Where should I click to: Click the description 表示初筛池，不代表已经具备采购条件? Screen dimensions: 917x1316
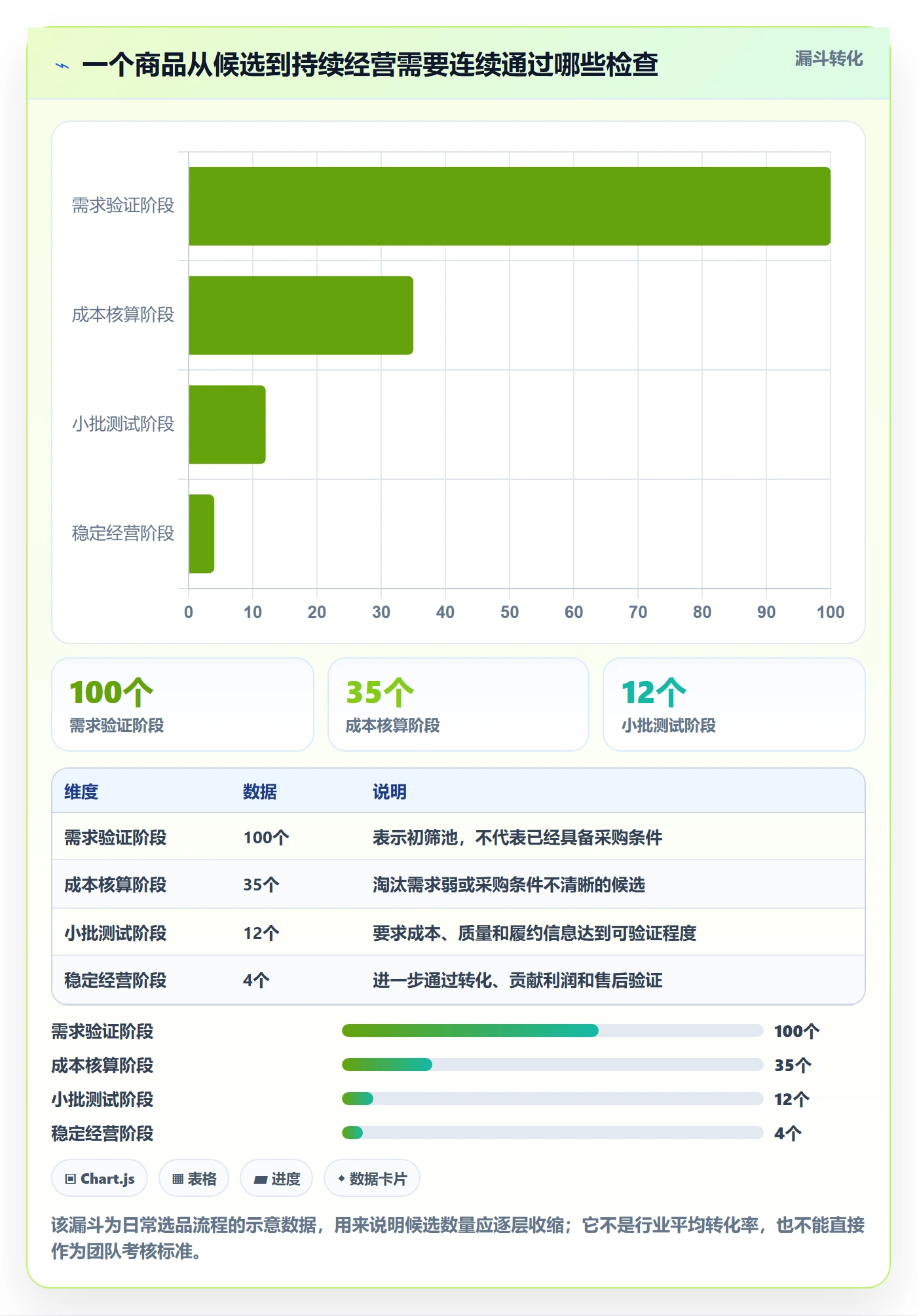coord(517,837)
